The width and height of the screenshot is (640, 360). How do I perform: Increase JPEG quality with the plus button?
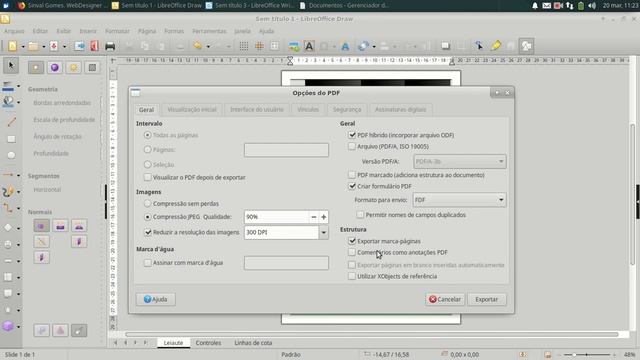click(x=324, y=217)
